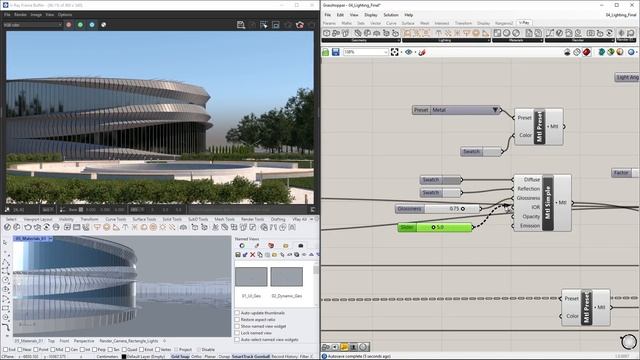Open the Frame Buffer Options menu
This screenshot has width=640, height=360.
coord(65,15)
